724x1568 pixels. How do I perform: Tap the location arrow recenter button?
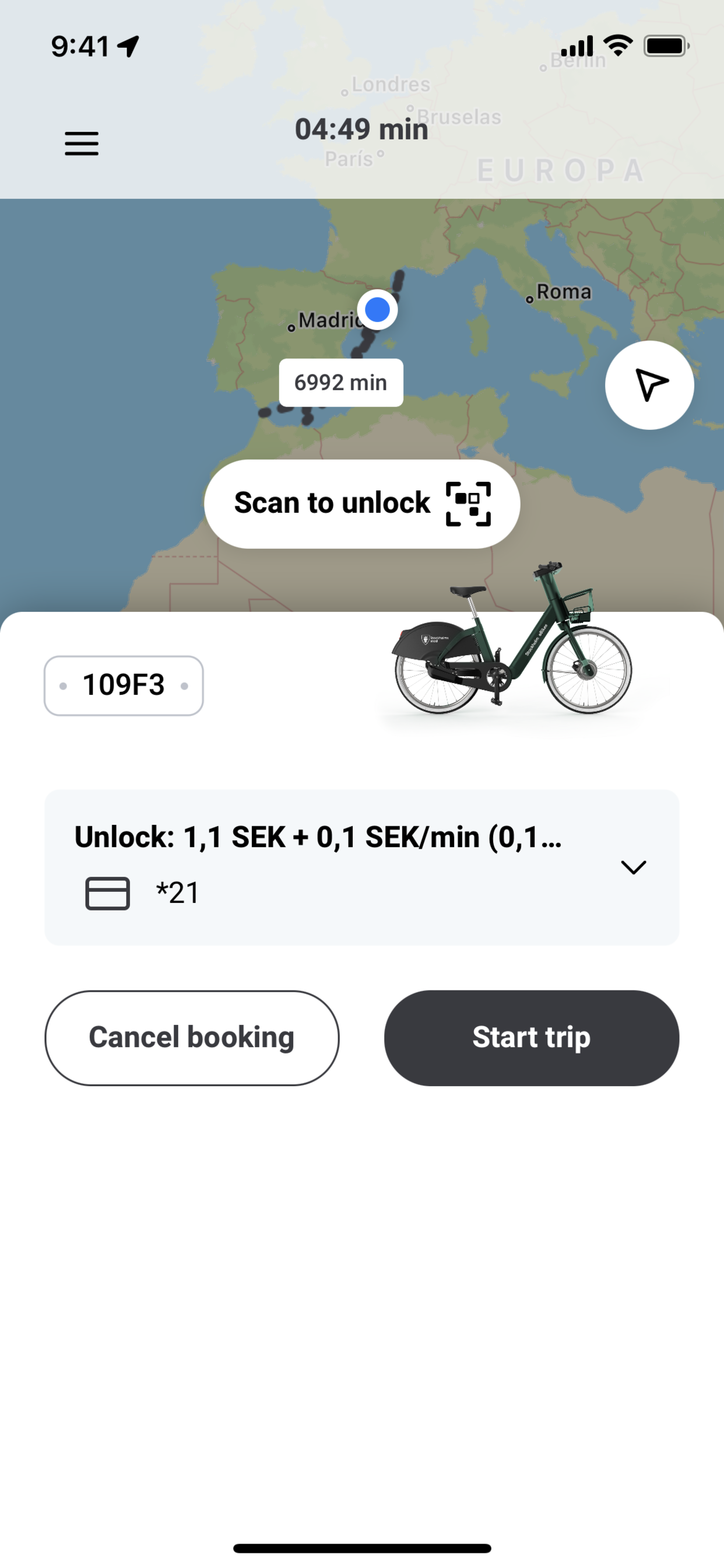pyautogui.click(x=649, y=384)
